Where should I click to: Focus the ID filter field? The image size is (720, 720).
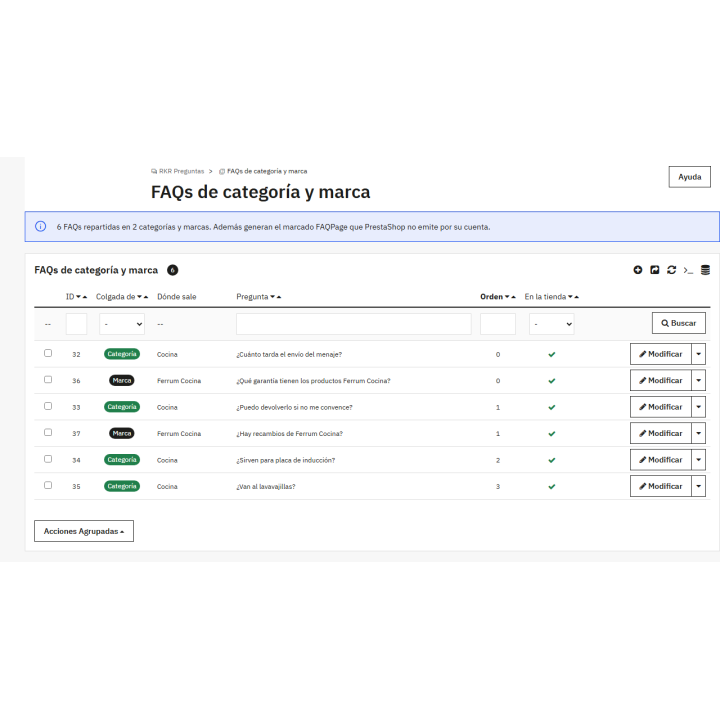coord(76,324)
